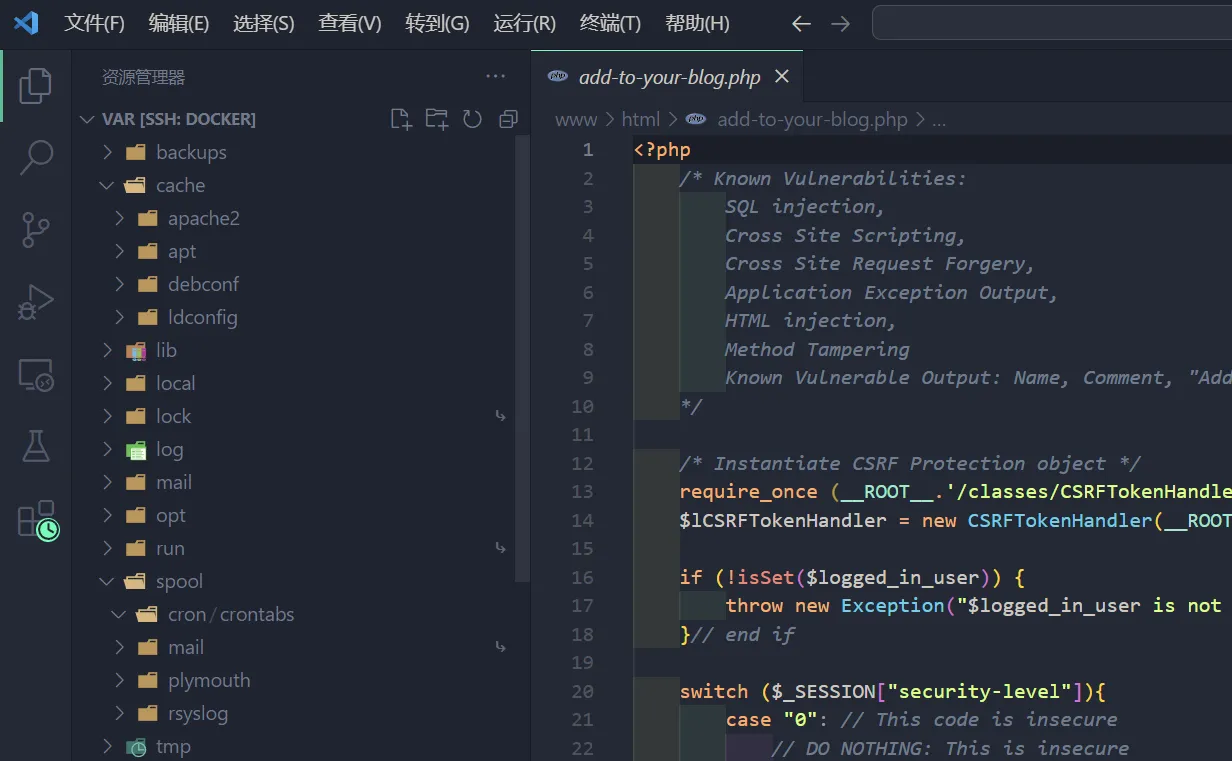
Task: Refresh the explorer file tree
Action: (473, 119)
